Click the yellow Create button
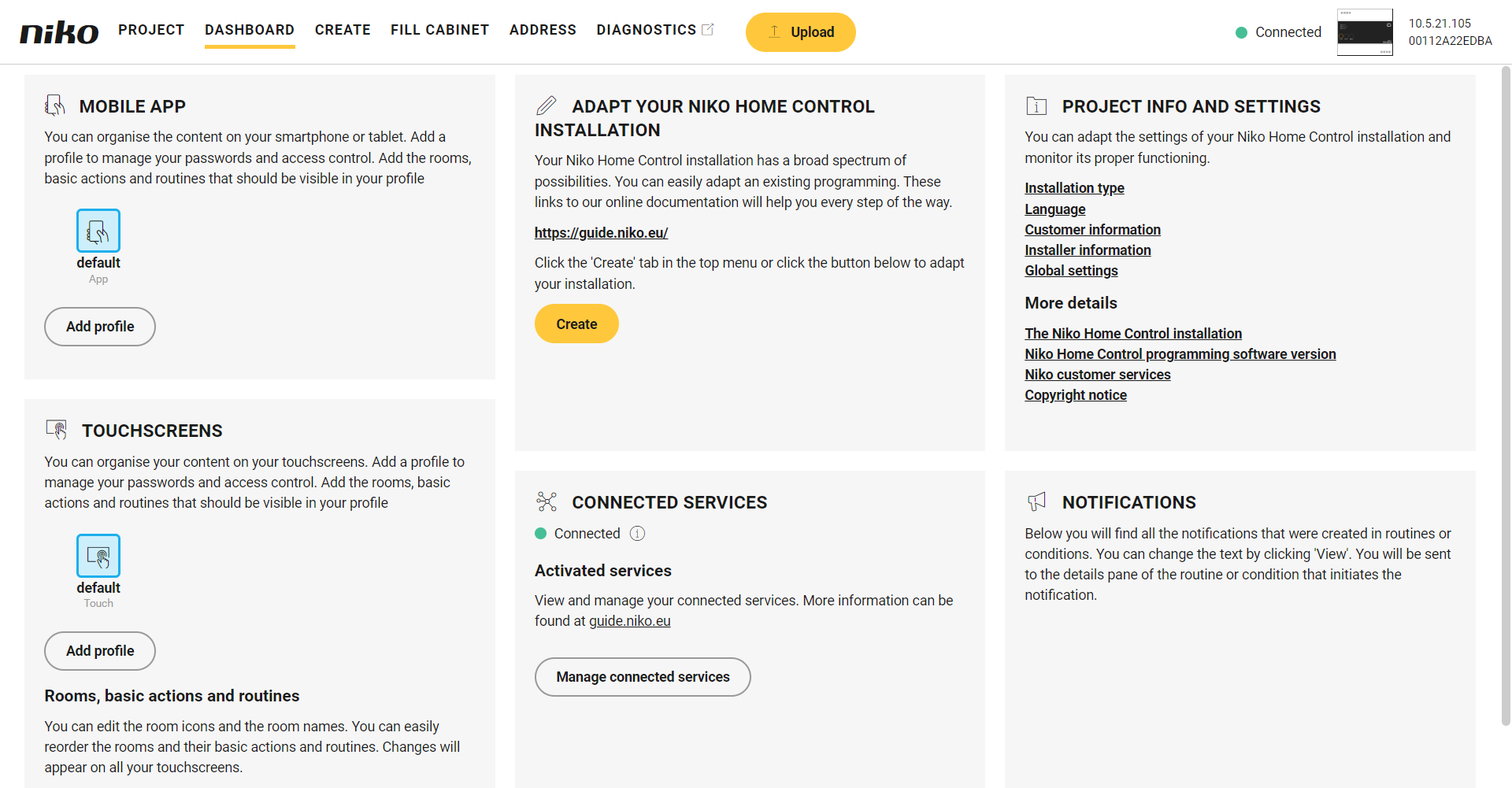Image resolution: width=1512 pixels, height=788 pixels. [576, 324]
